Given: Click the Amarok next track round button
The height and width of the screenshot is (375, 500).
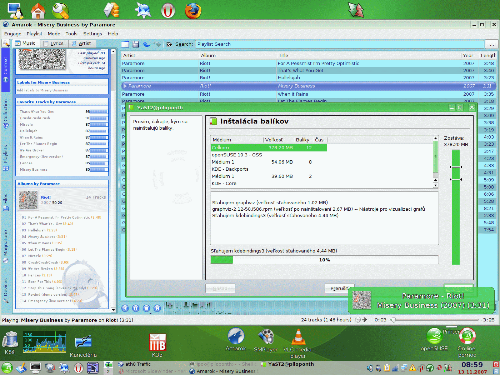Looking at the screenshot, I should click(157, 308).
